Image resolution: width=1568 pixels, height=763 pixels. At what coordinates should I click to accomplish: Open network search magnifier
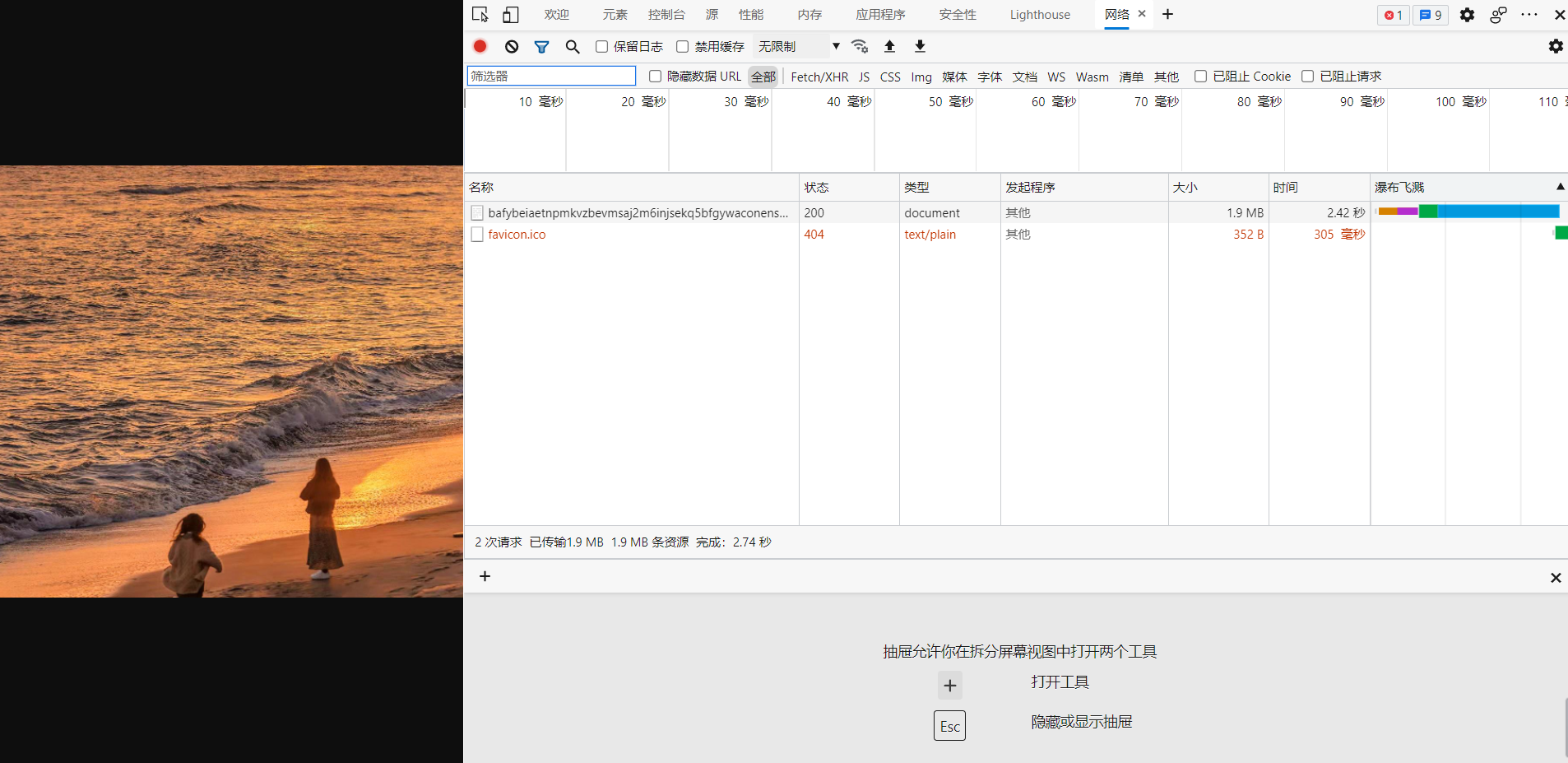pyautogui.click(x=573, y=47)
